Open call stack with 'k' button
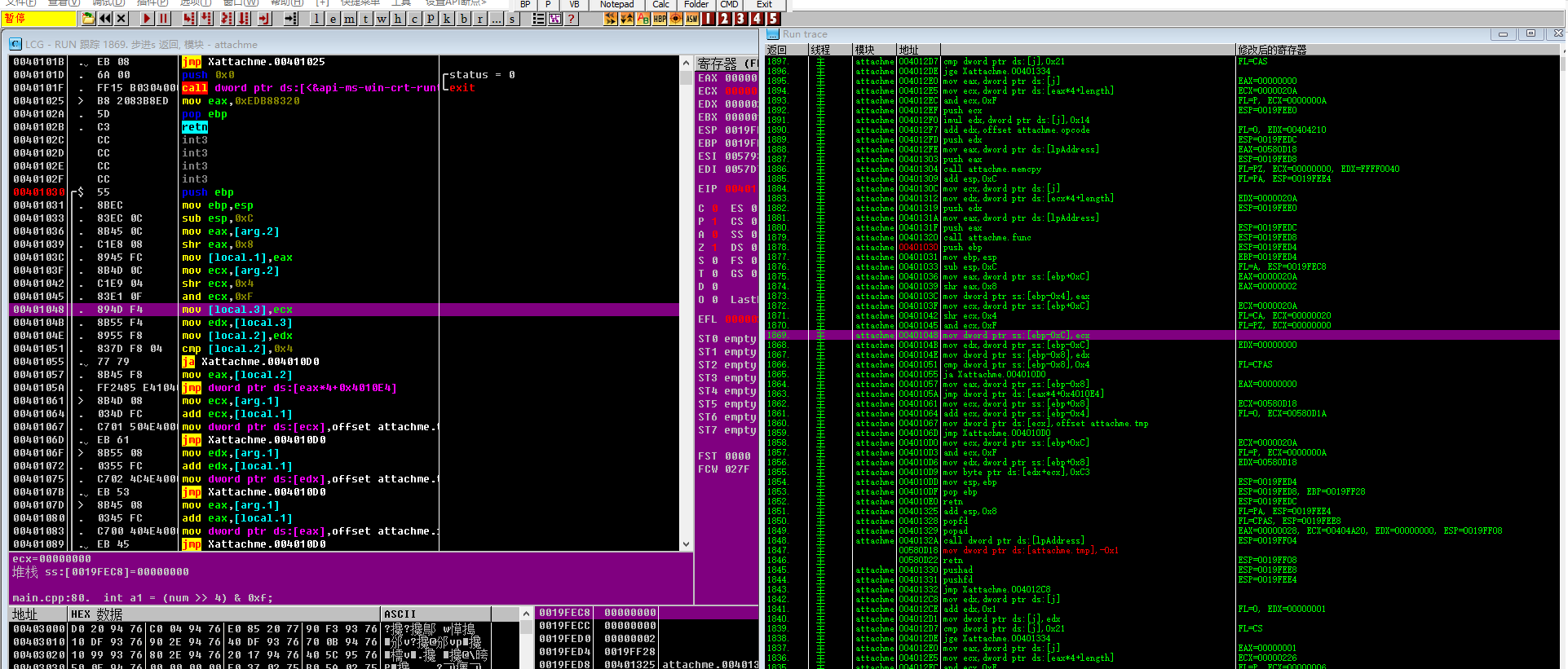The height and width of the screenshot is (669, 1568). (x=448, y=18)
